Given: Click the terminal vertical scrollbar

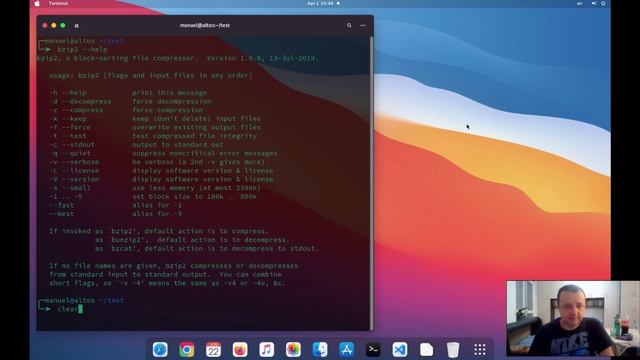Looking at the screenshot, I should click(x=371, y=183).
